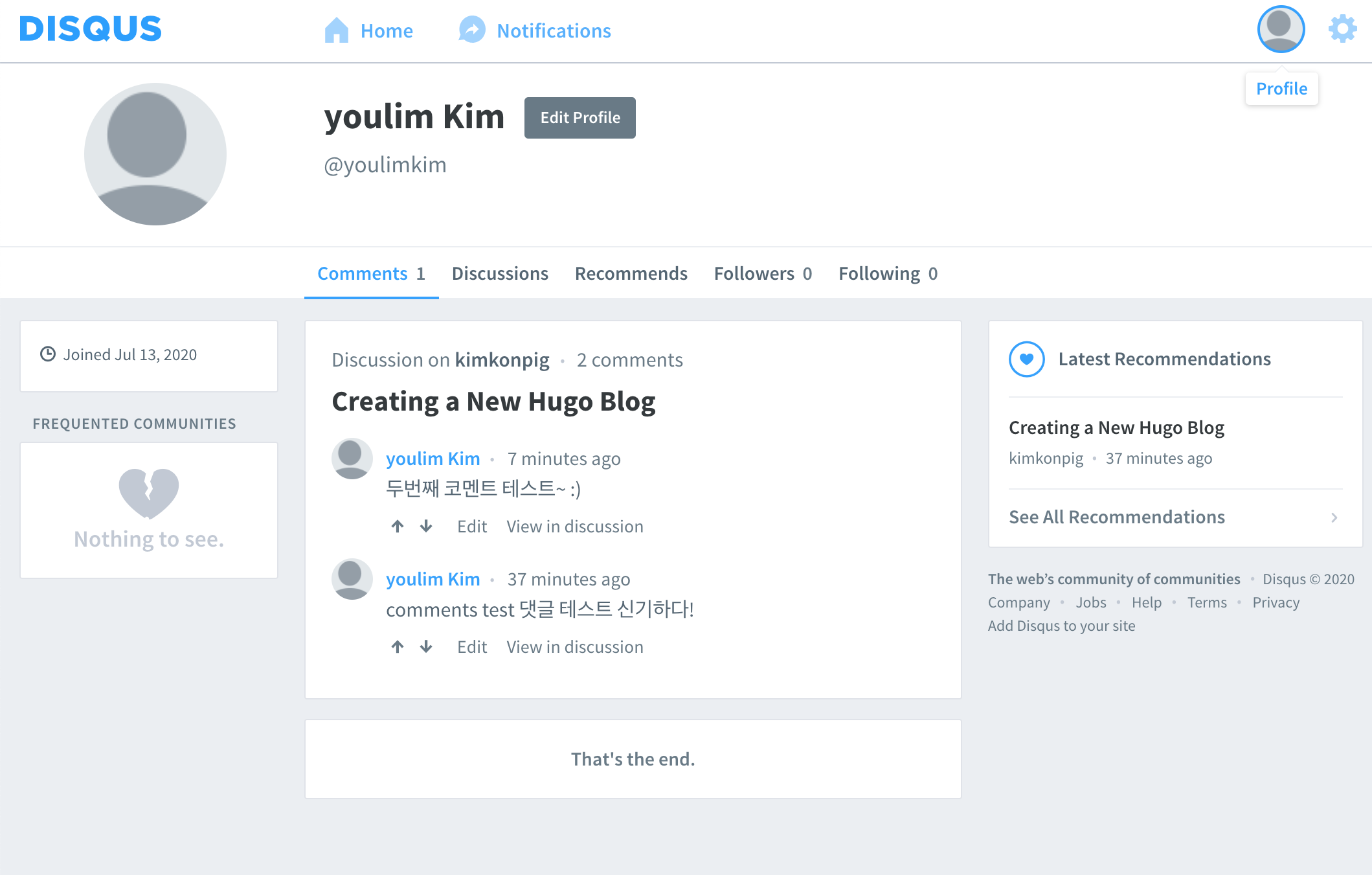The image size is (1372, 875).
Task: Open Notifications in the header
Action: click(554, 30)
